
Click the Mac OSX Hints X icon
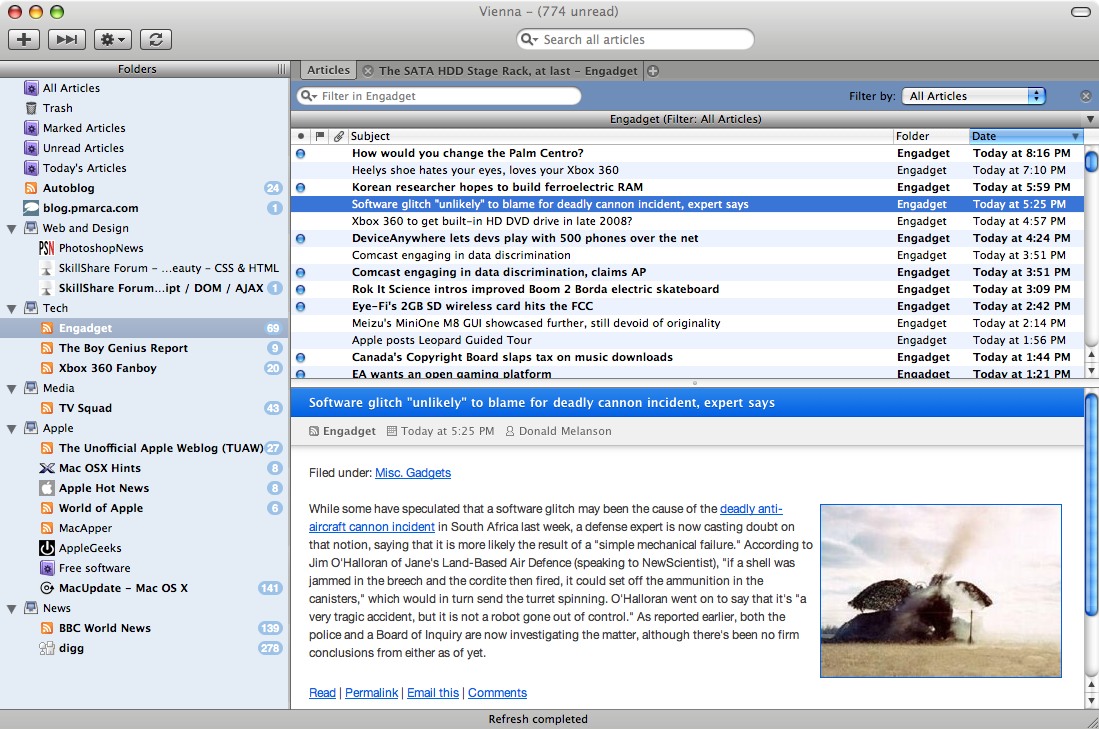(x=47, y=468)
